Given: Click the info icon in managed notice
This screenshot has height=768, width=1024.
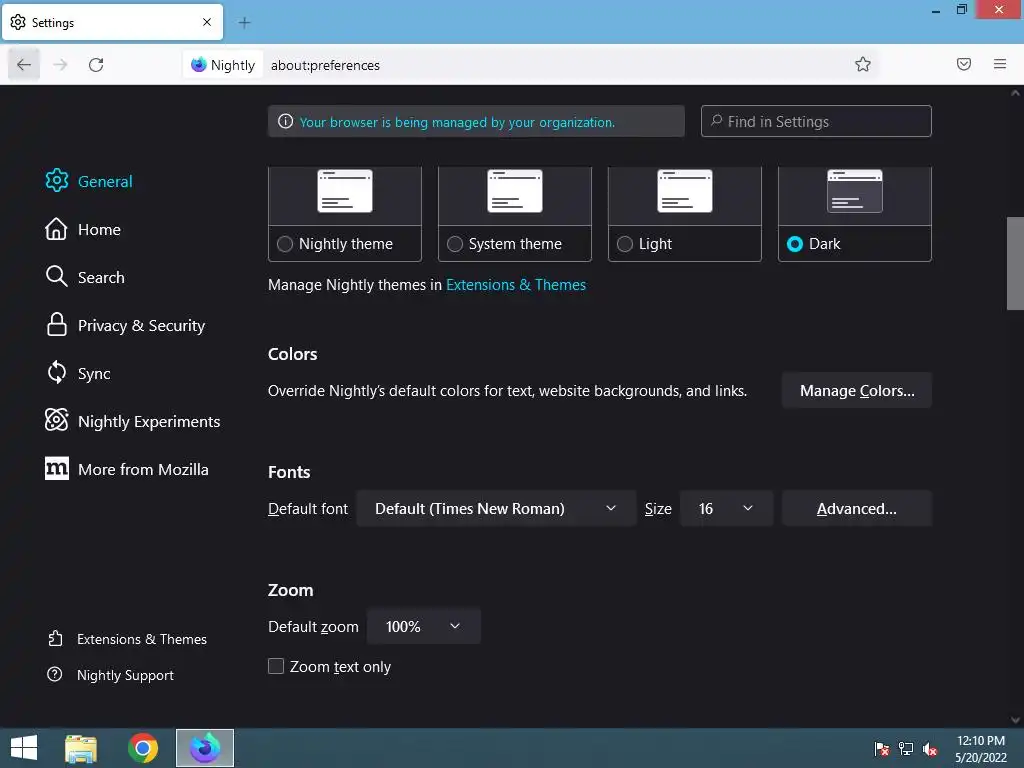Looking at the screenshot, I should tap(285, 121).
